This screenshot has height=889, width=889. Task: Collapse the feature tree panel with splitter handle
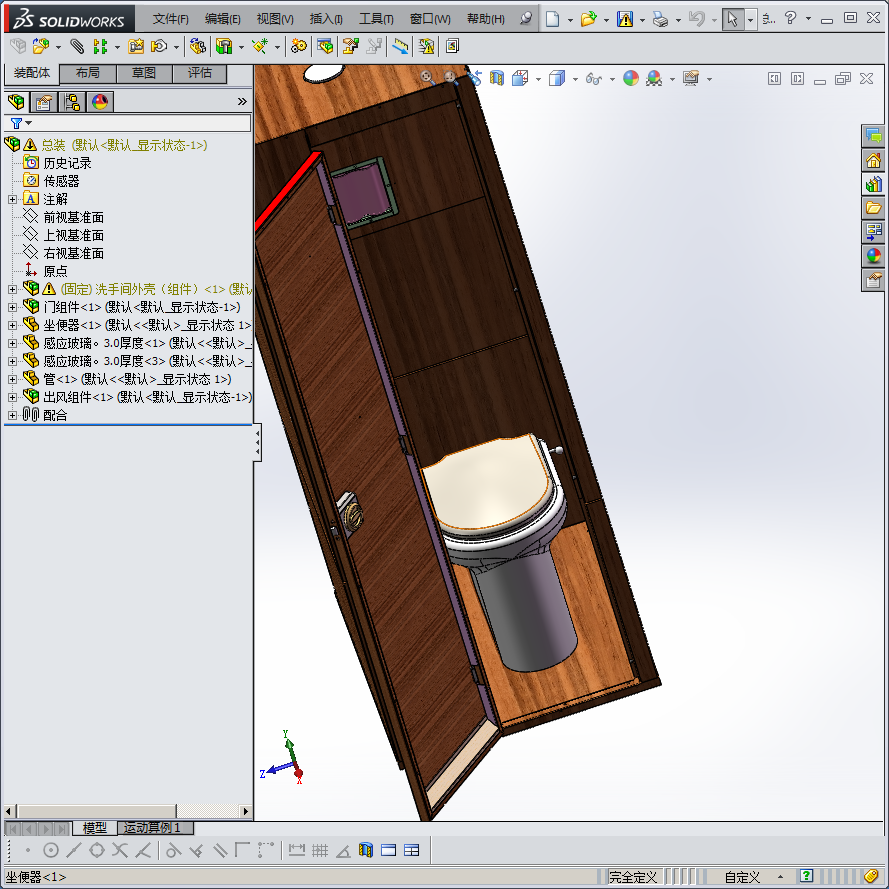[257, 442]
